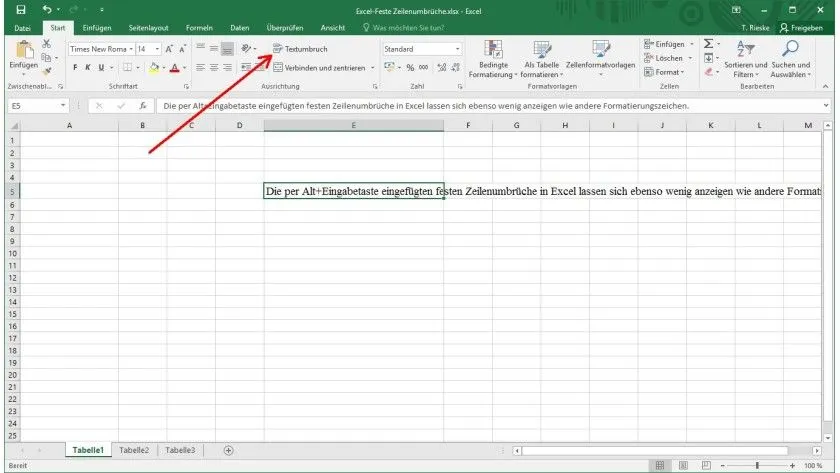The image size is (840, 473).
Task: Switch to the Überprüfen tab
Action: pos(285,28)
